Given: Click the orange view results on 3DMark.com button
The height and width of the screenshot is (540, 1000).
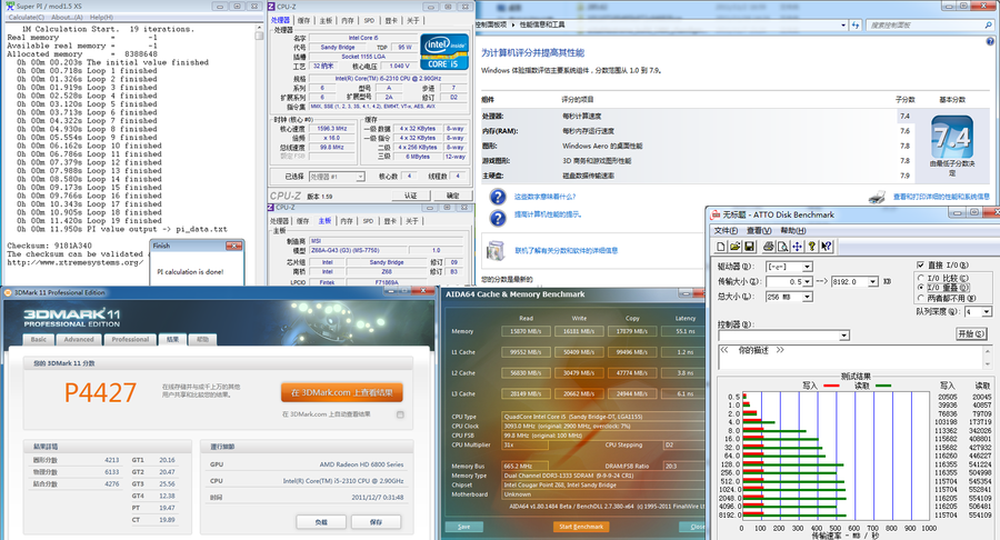Looking at the screenshot, I should tap(342, 393).
